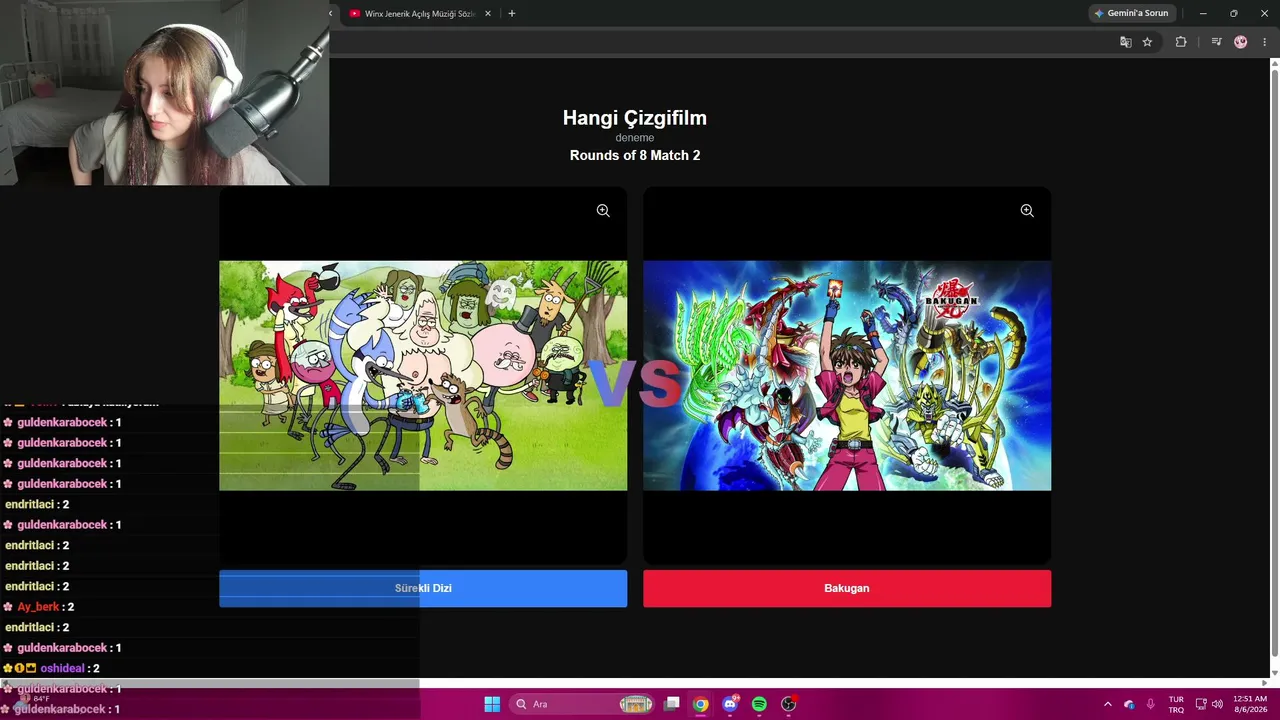Screen dimensions: 1280x720
Task: Click the chat message from Ay_berk
Action: (40, 607)
